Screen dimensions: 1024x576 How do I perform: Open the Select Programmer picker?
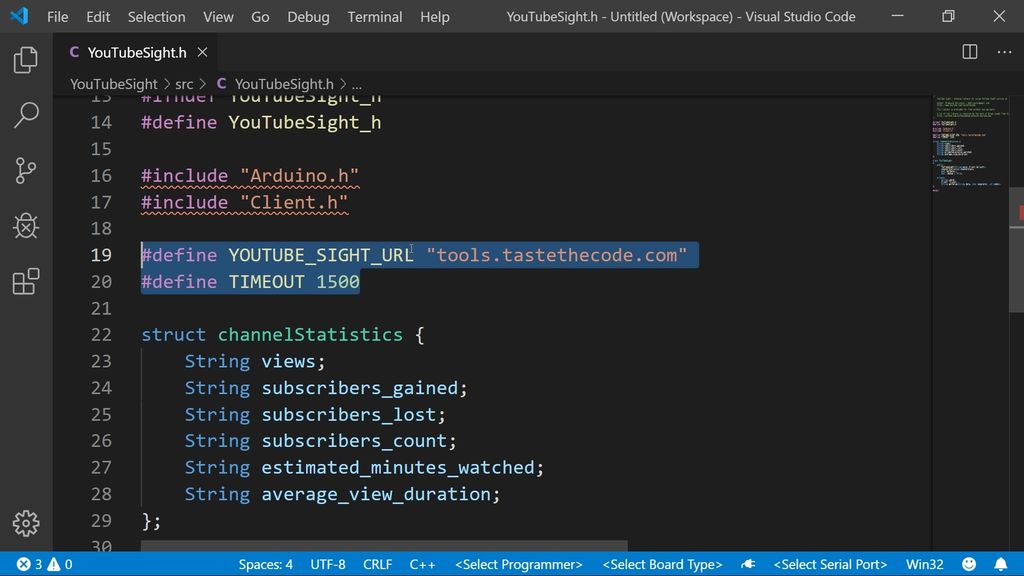click(517, 564)
